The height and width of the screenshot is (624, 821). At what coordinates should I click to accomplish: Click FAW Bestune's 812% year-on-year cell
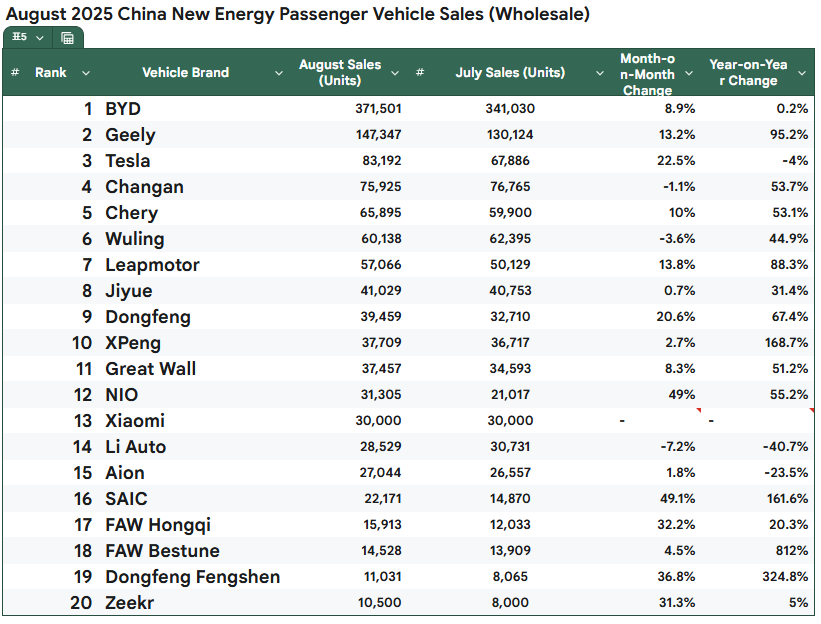[791, 551]
